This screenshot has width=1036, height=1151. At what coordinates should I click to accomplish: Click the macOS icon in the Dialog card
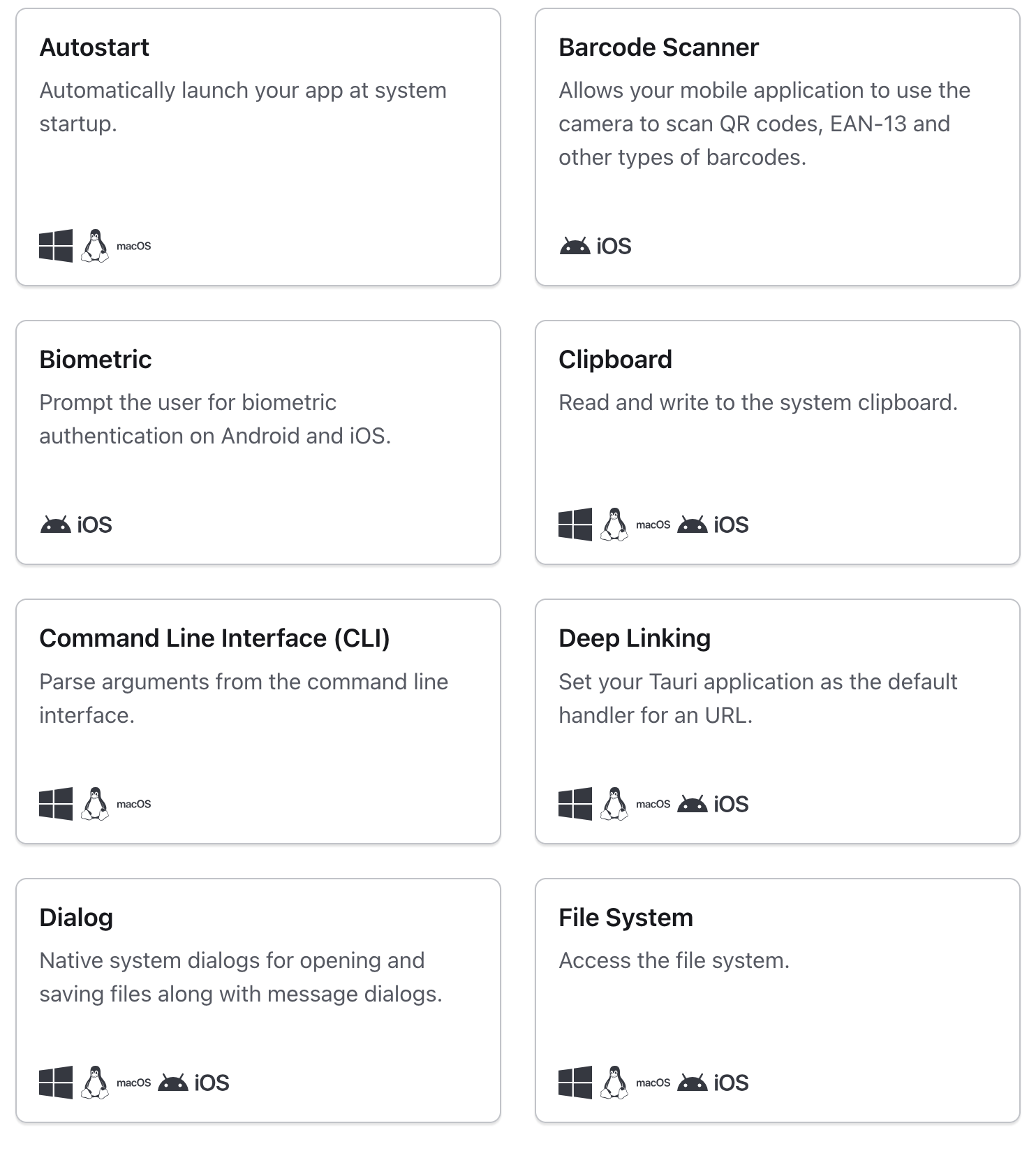(x=133, y=1083)
